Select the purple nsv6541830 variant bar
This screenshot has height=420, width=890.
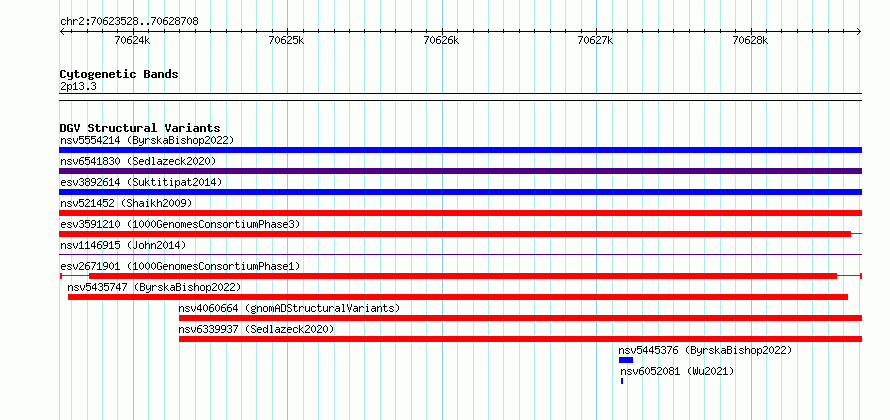(x=460, y=171)
